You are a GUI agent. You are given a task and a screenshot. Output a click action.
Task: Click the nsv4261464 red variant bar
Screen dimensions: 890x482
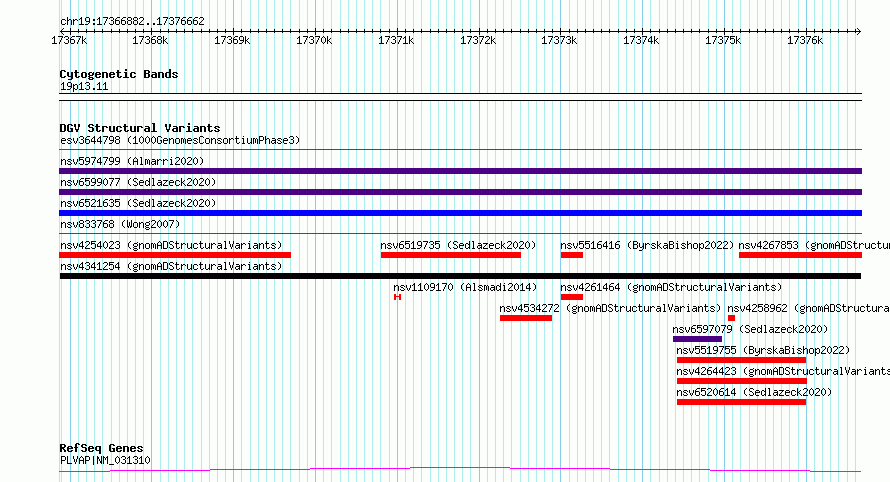click(x=572, y=297)
